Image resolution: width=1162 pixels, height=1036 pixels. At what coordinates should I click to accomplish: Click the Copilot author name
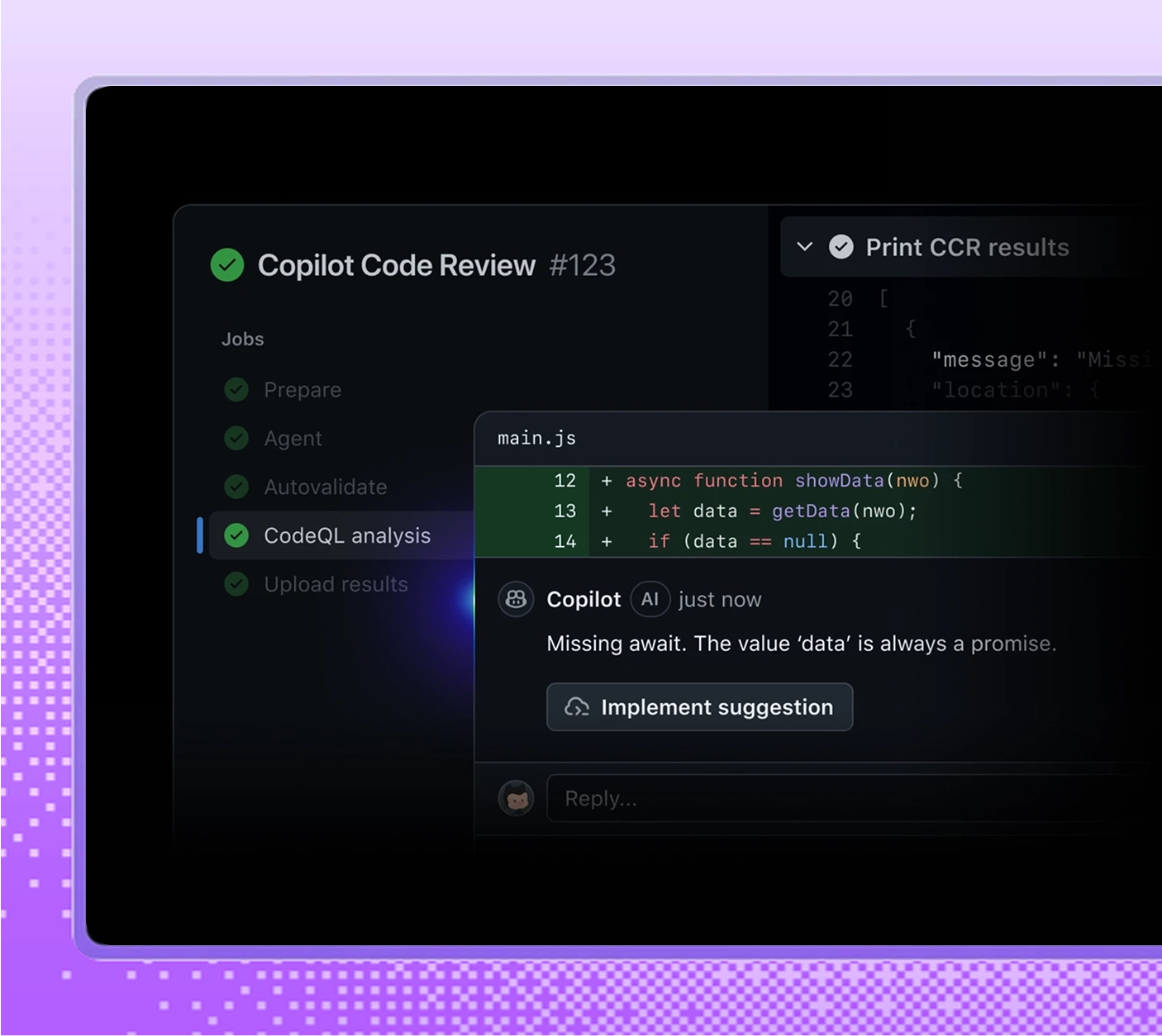tap(583, 599)
